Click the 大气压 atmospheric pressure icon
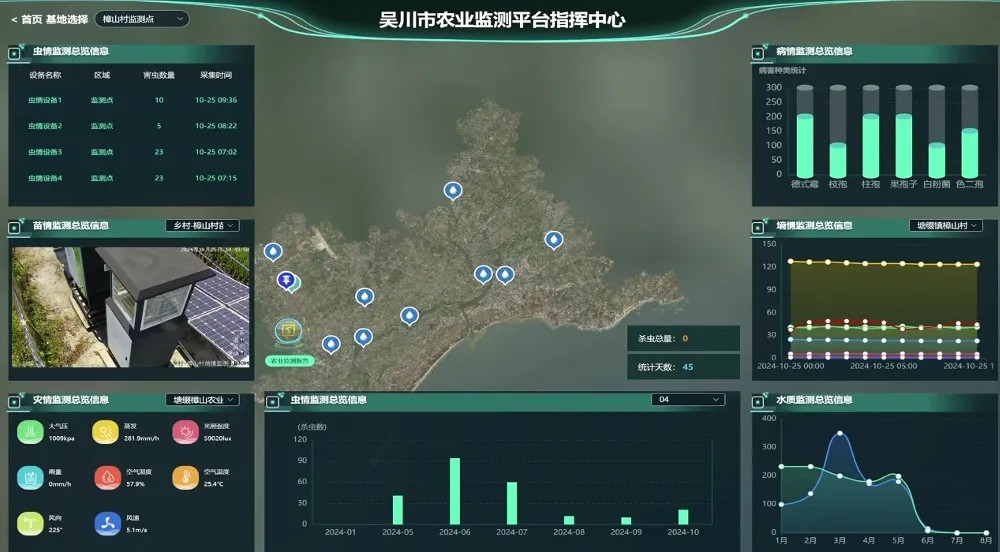The width and height of the screenshot is (1000, 552). coord(30,432)
